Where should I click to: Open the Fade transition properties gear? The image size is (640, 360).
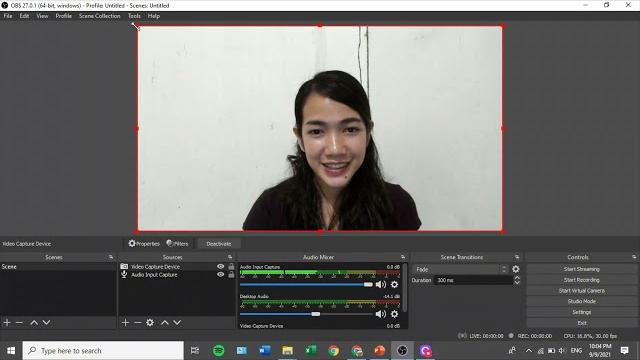516,269
